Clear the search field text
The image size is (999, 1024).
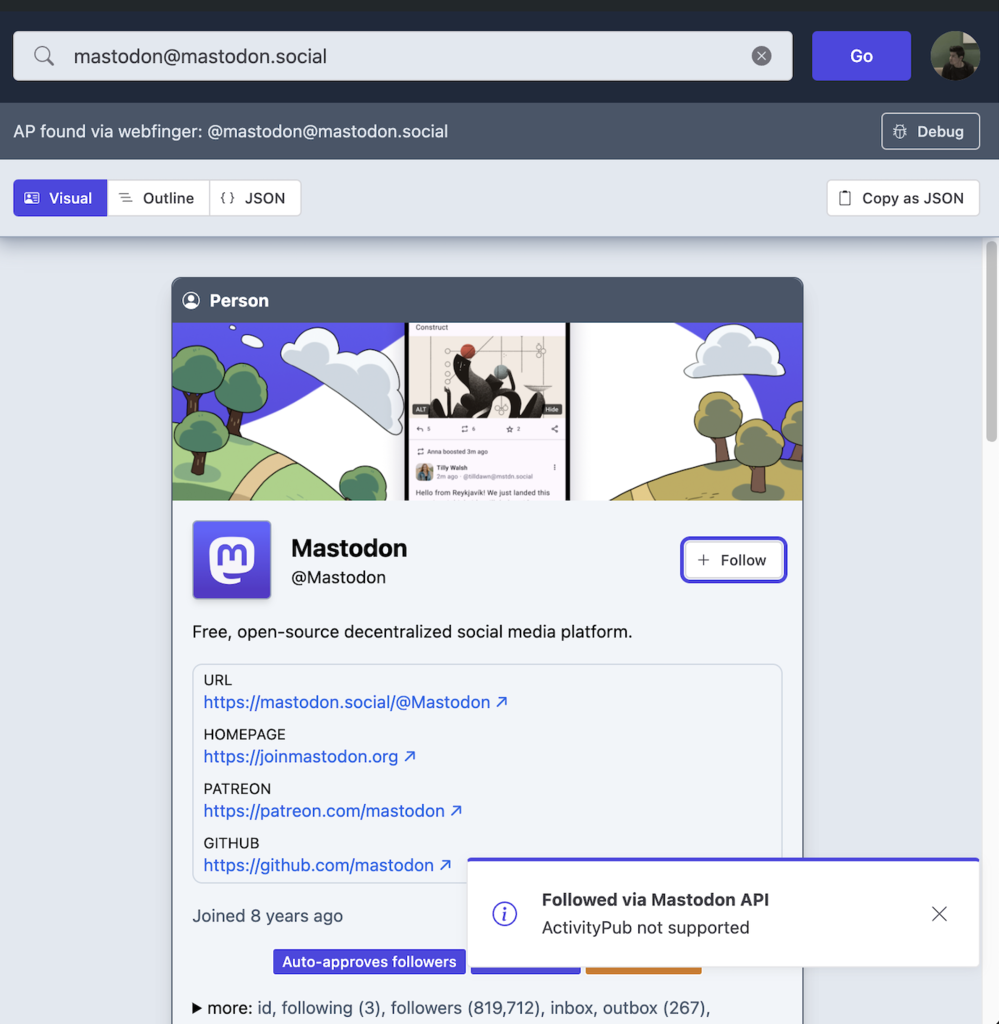click(761, 56)
